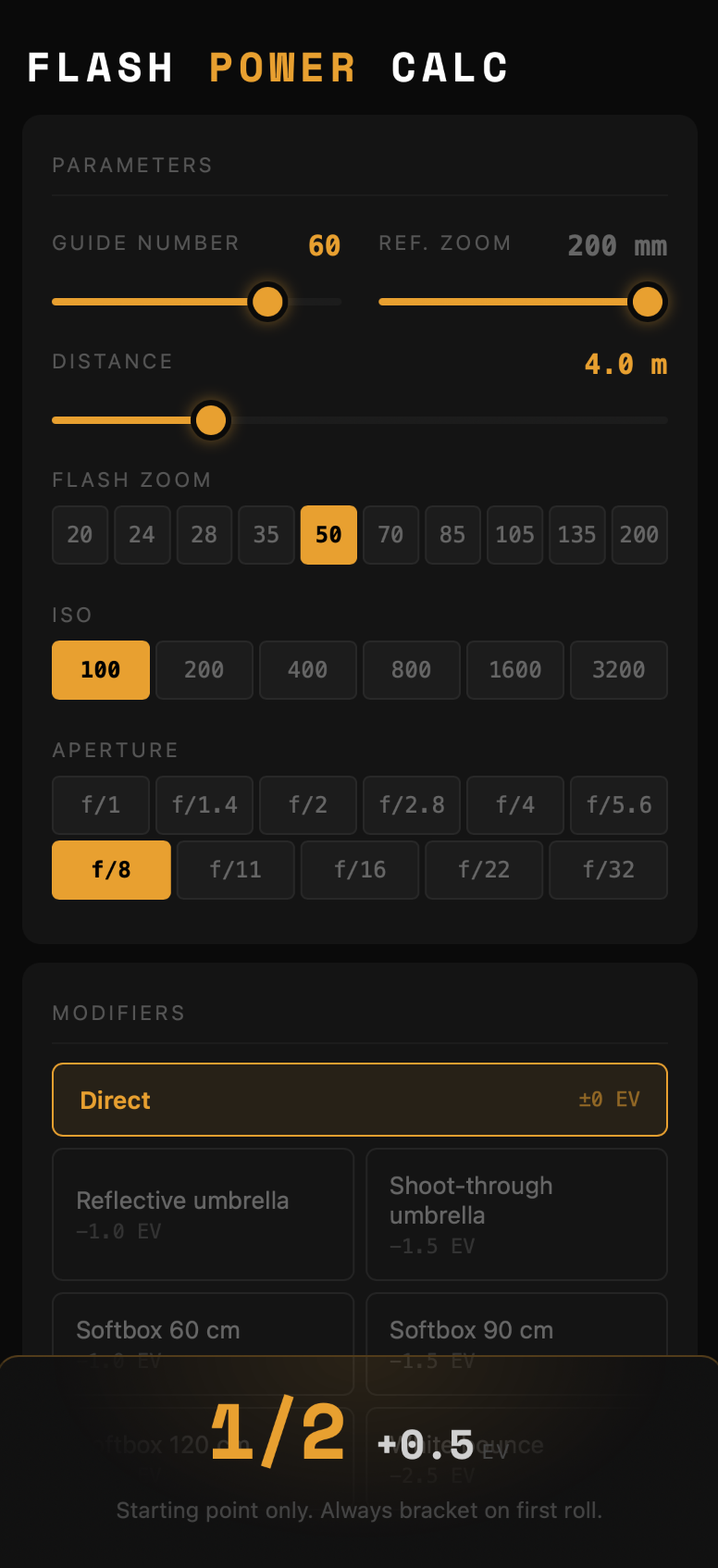718x1568 pixels.
Task: Select Shoot-through umbrella modifier
Action: tap(516, 1213)
